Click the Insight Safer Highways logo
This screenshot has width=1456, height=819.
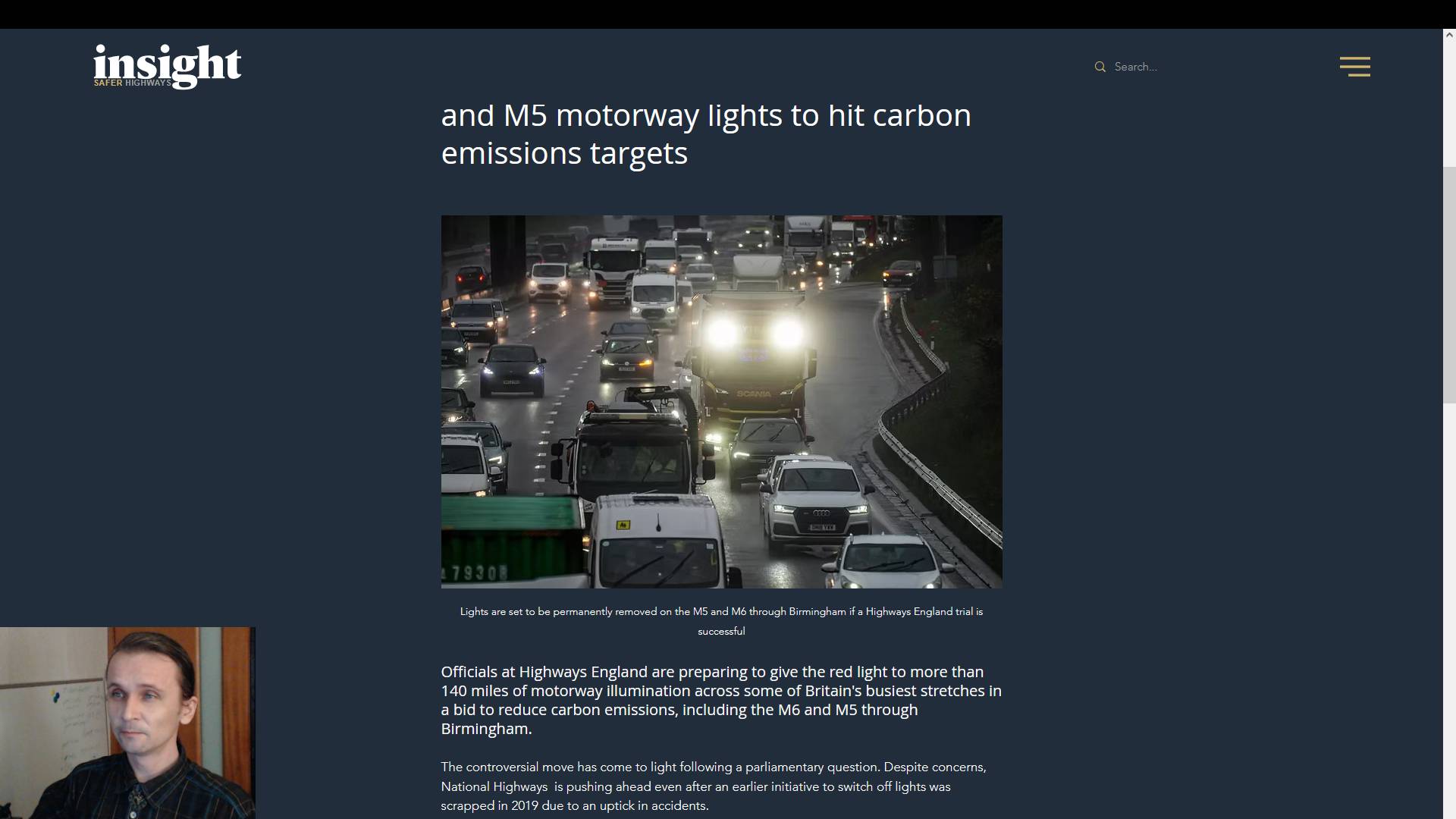pos(168,66)
